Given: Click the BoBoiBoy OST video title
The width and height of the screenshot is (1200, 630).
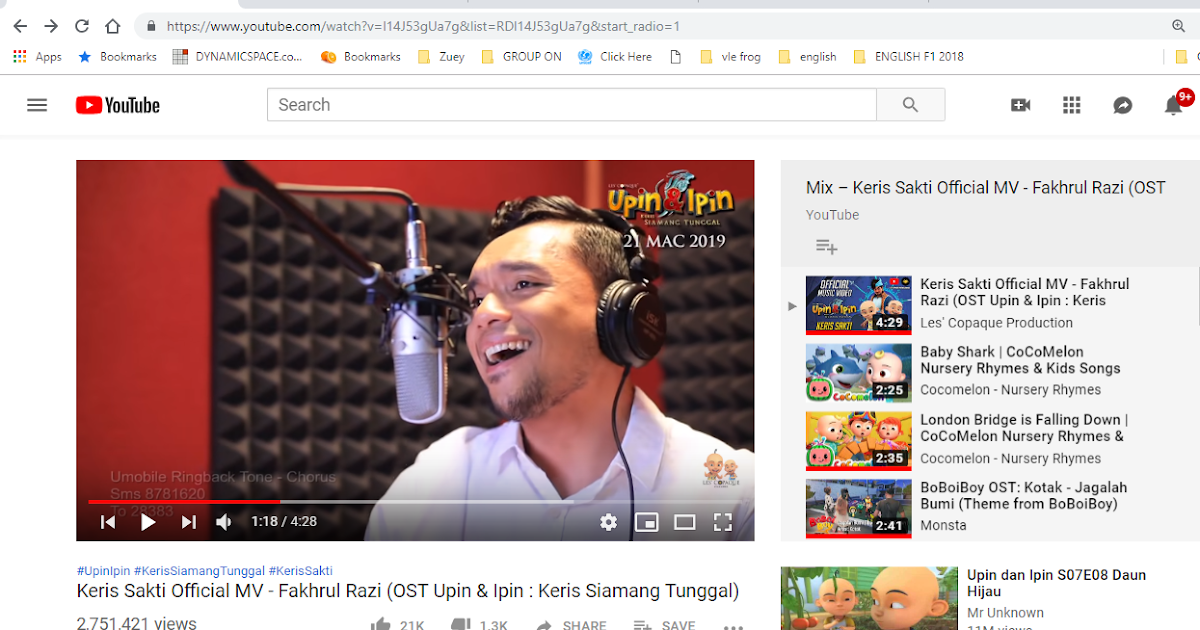Looking at the screenshot, I should point(1023,496).
